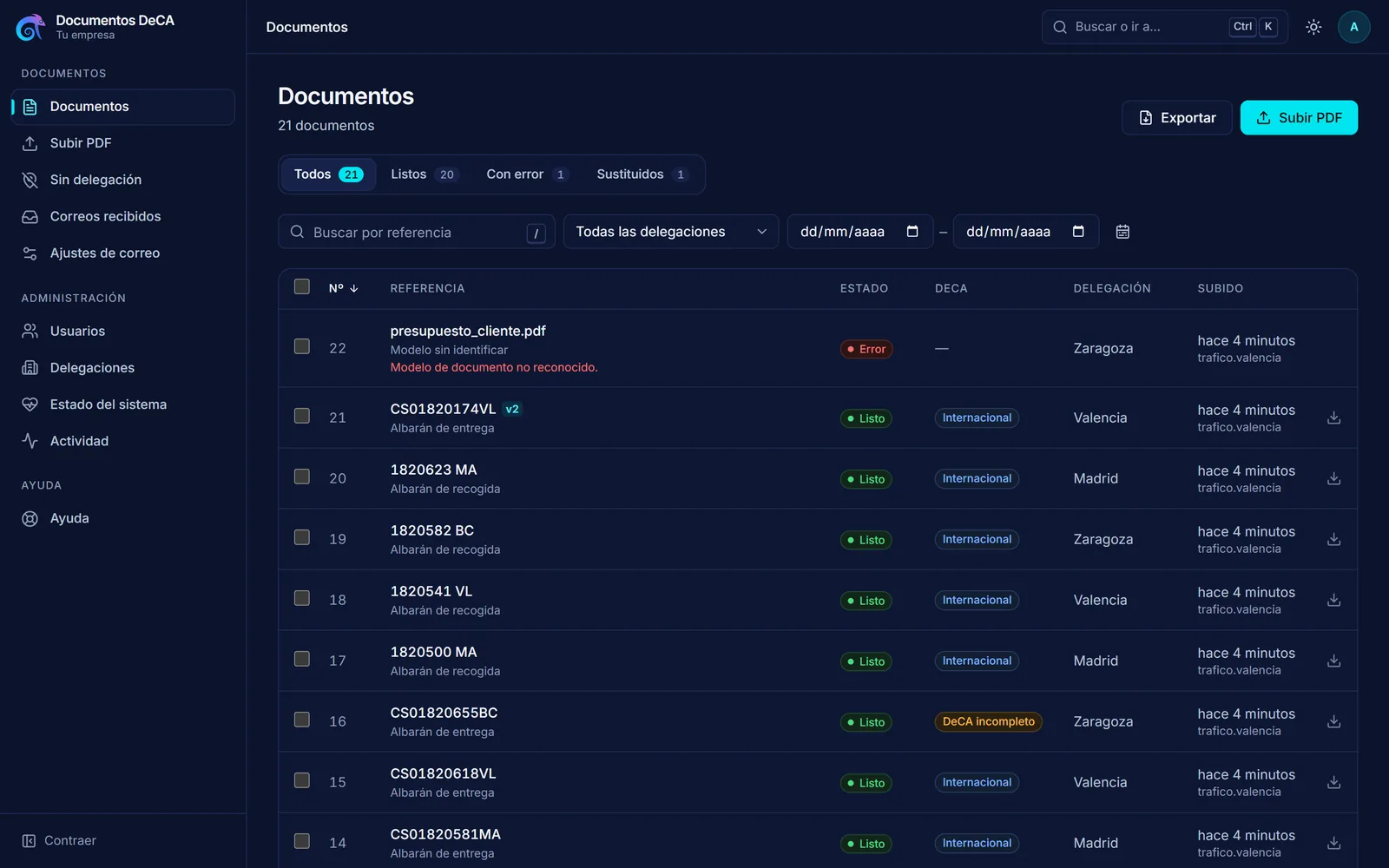Switch to Sustituidos tab
The width and height of the screenshot is (1389, 868).
click(642, 174)
